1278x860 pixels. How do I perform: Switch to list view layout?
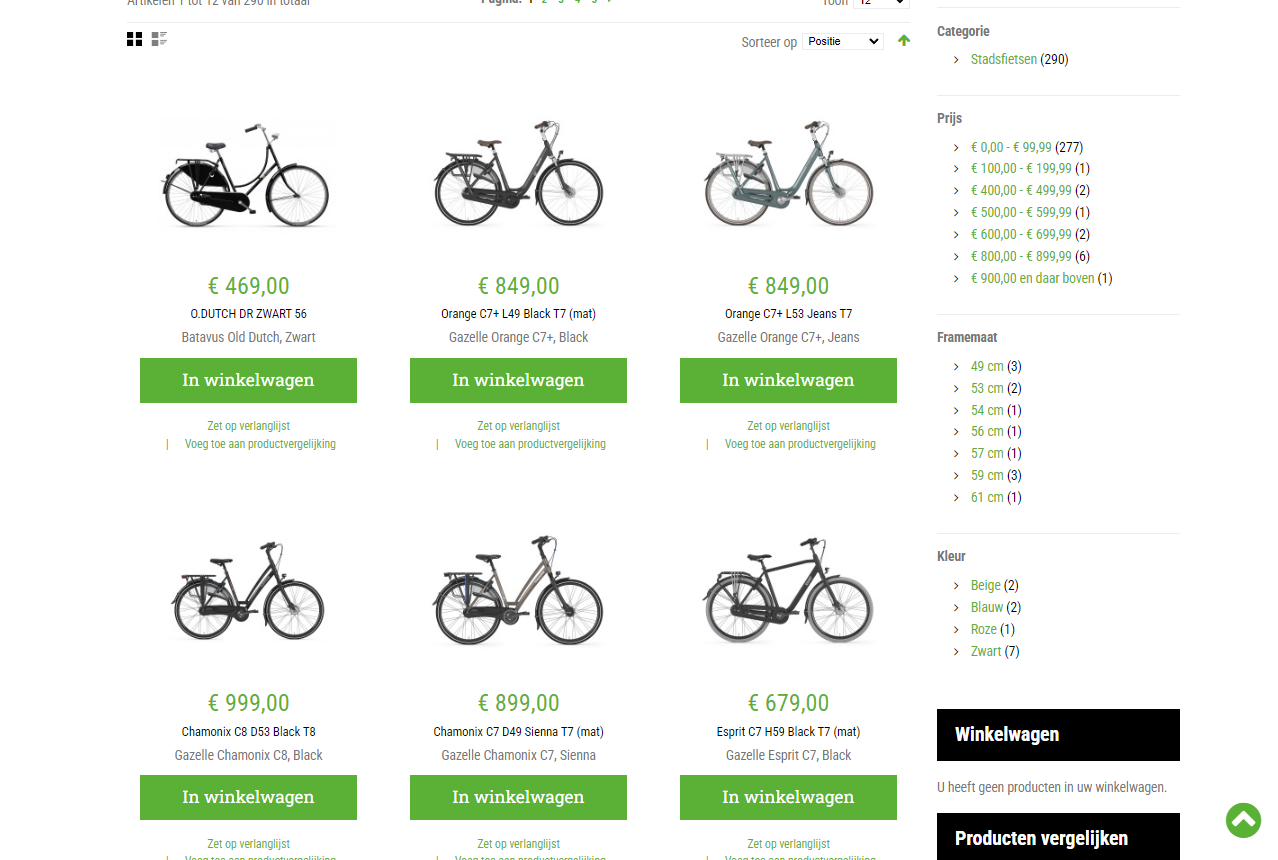click(159, 39)
